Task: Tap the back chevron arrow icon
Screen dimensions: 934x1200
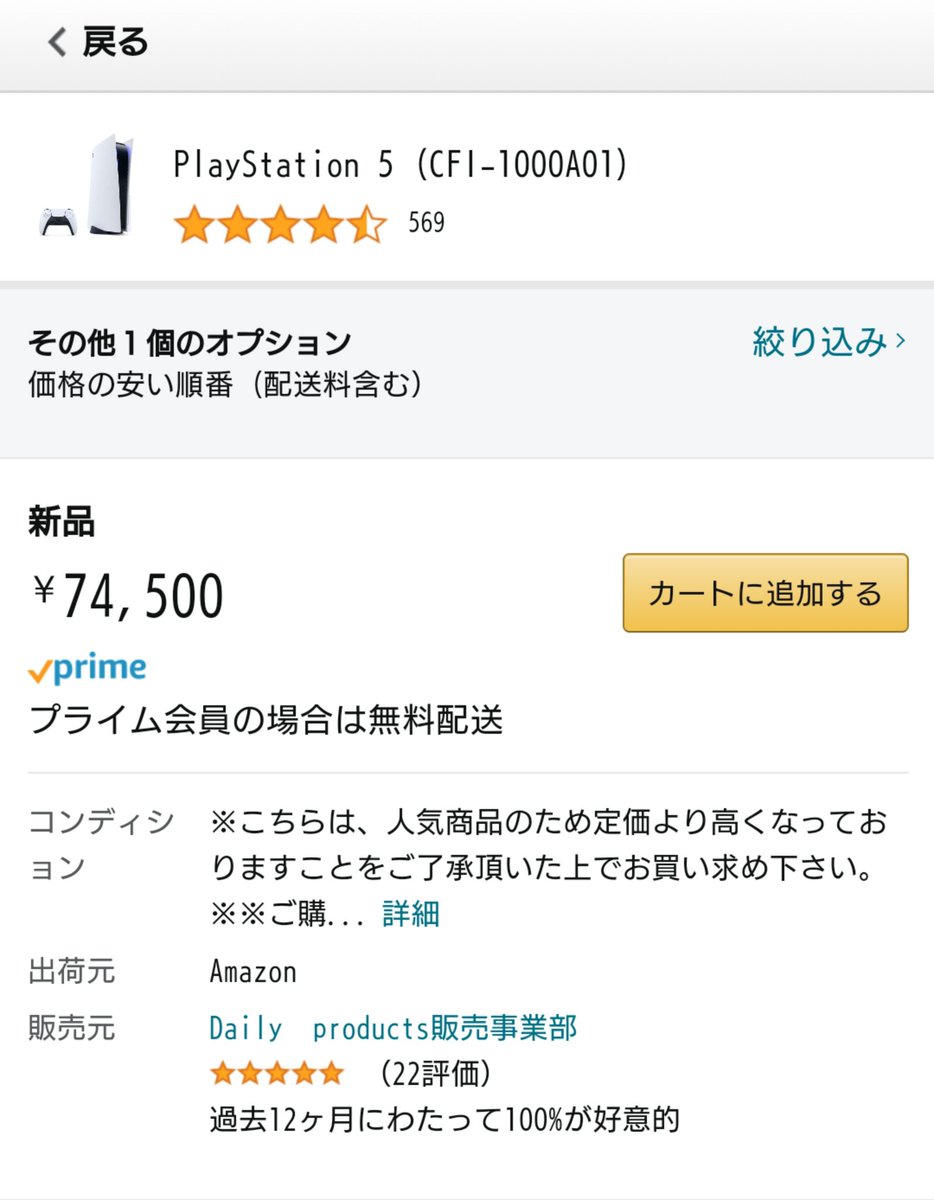Action: coord(57,42)
